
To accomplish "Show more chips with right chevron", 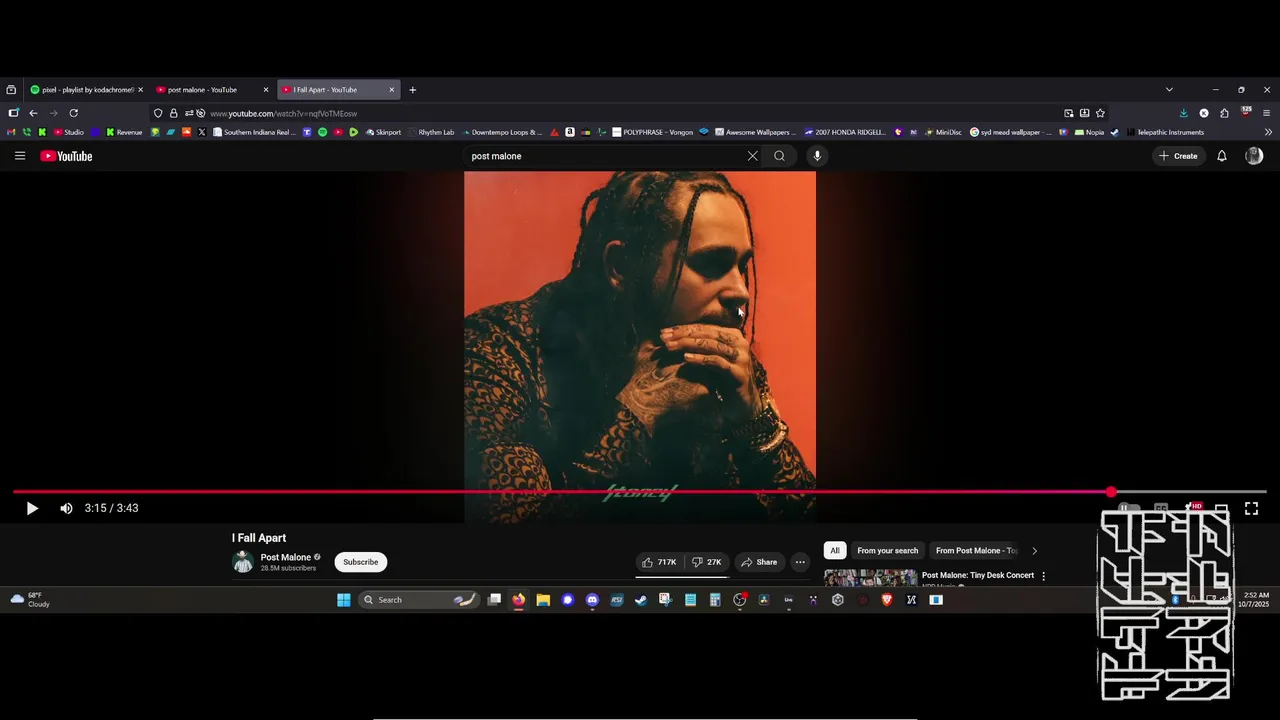I will [1034, 550].
